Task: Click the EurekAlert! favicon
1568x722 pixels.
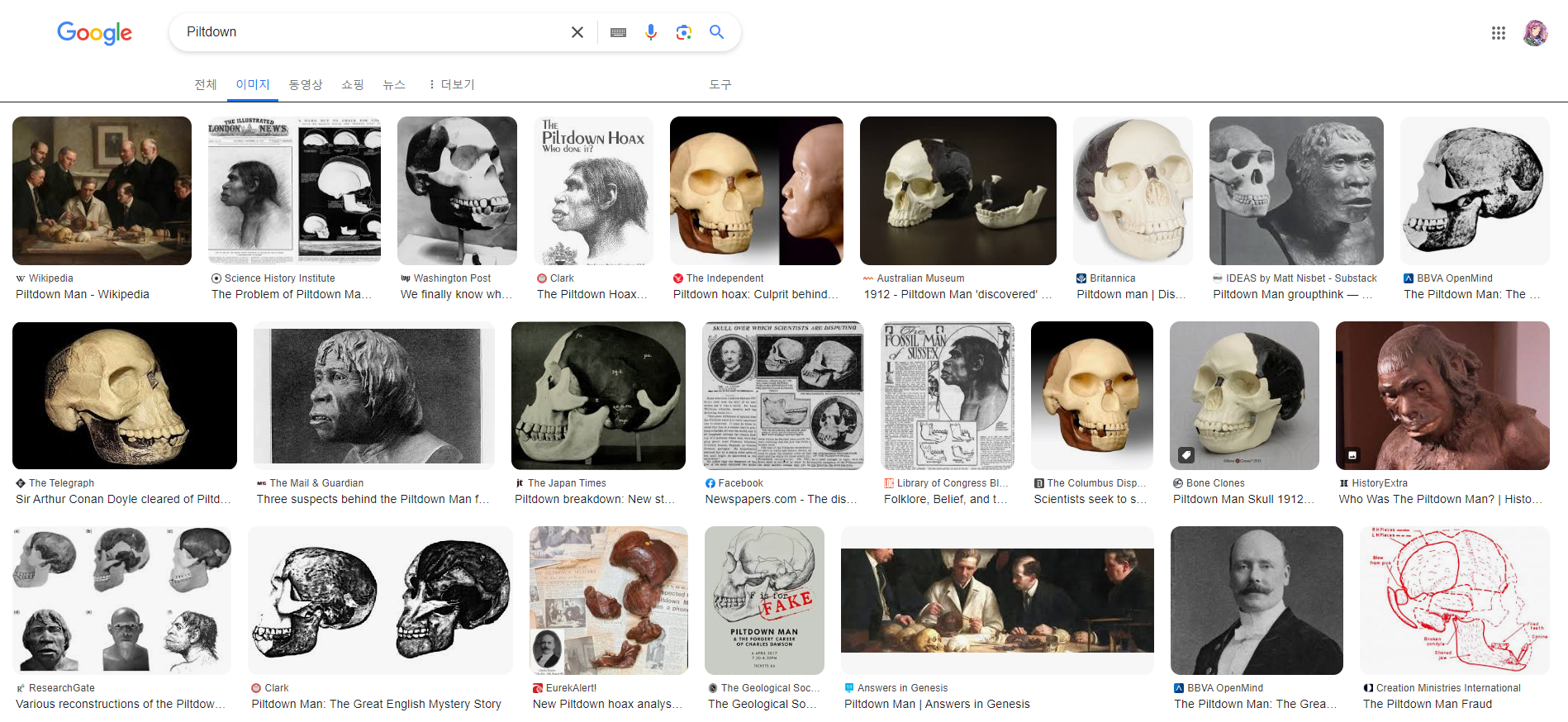Action: 538,688
